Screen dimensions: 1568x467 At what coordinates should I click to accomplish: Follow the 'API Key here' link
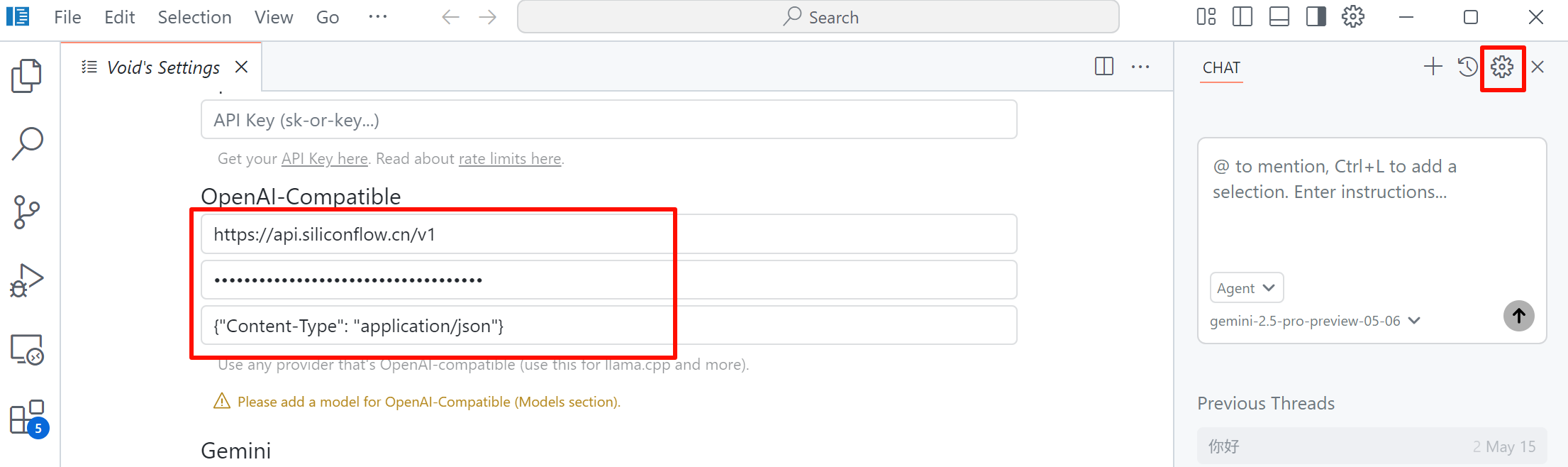click(x=325, y=159)
